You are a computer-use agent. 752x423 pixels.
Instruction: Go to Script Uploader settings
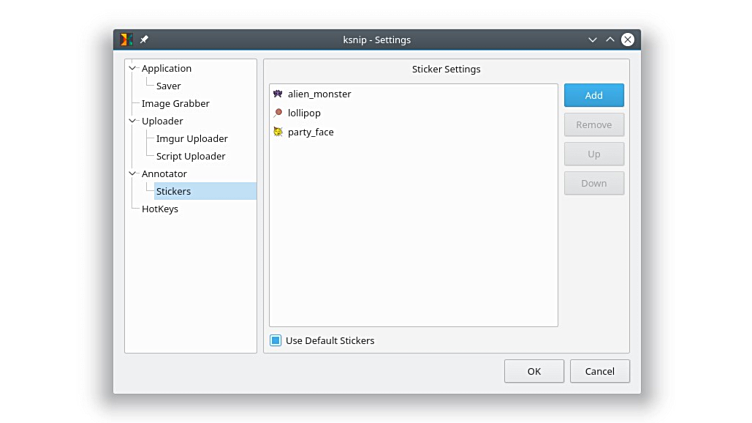[190, 156]
